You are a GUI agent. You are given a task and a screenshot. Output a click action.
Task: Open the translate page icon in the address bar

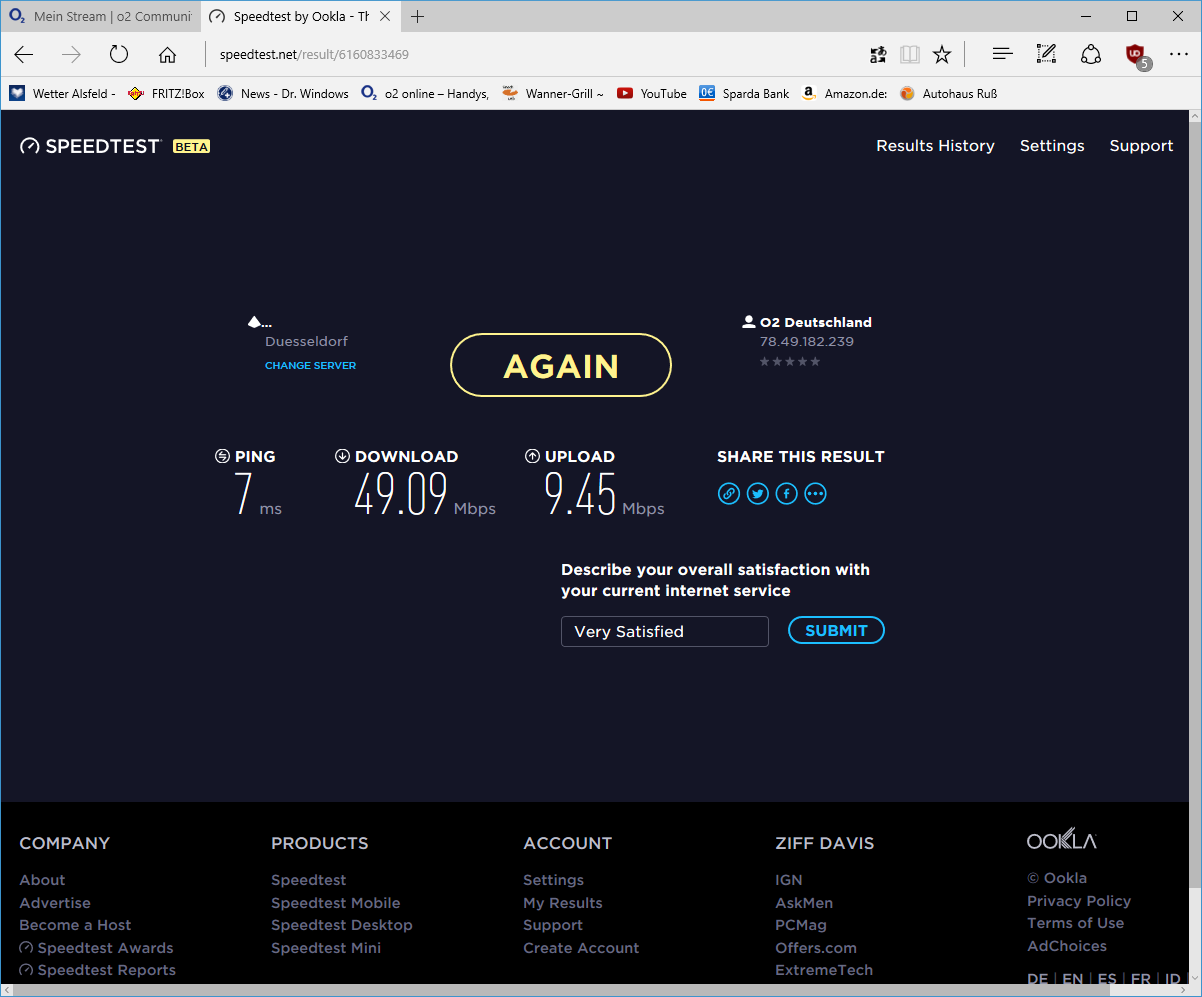coord(878,55)
